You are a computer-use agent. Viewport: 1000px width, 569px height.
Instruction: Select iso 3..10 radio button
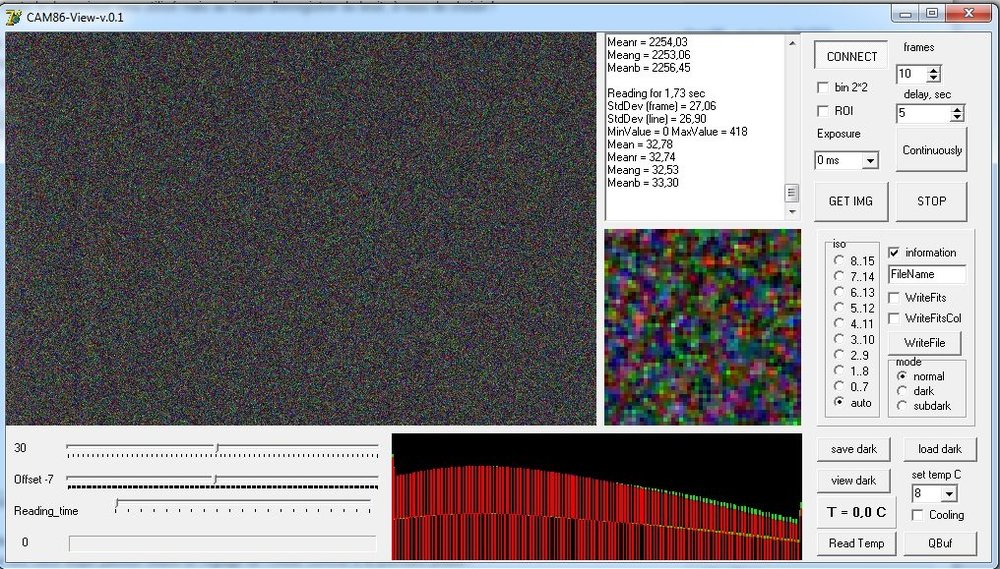coord(839,339)
